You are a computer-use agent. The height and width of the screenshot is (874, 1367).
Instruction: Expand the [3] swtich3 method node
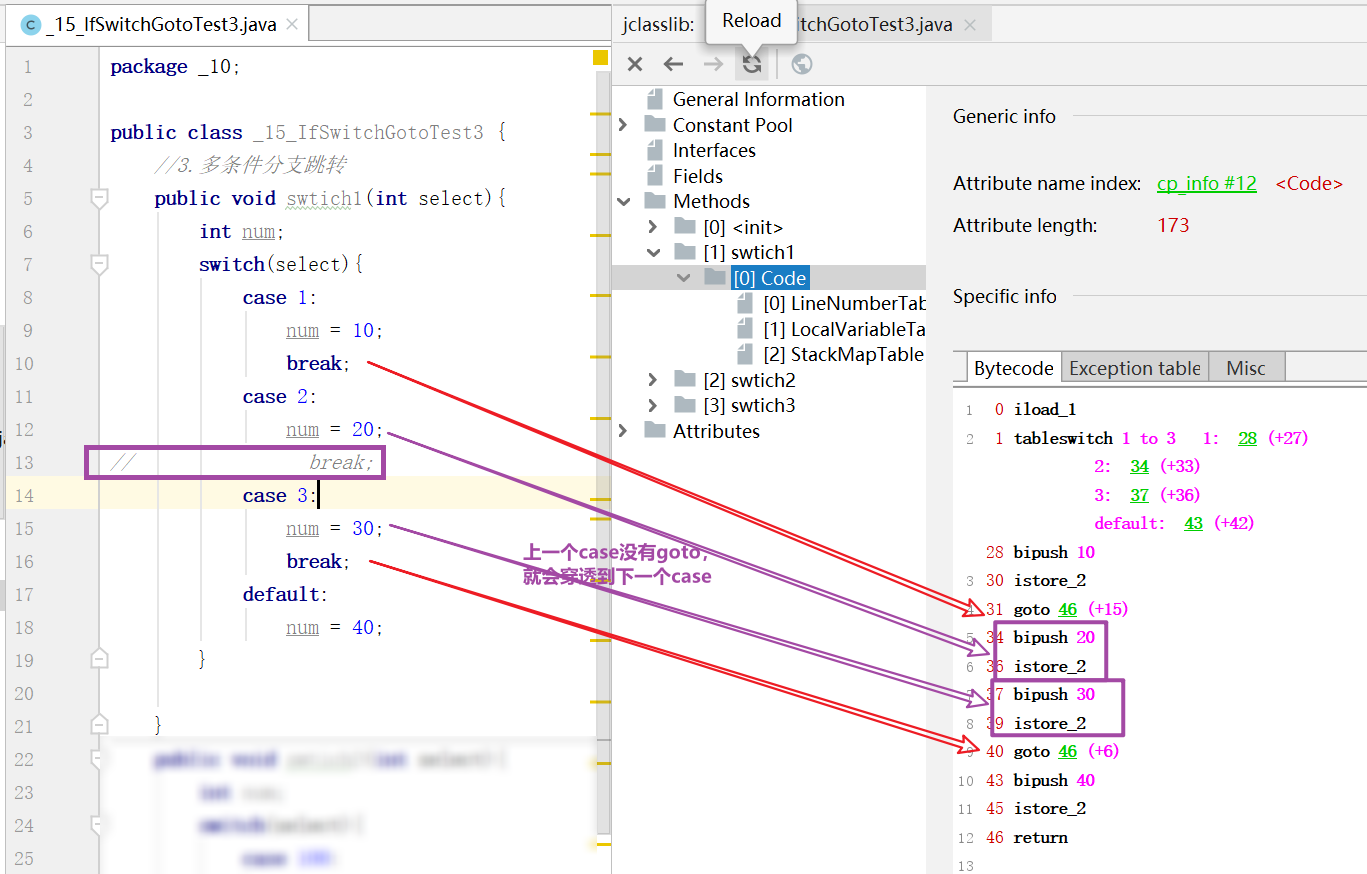click(653, 405)
